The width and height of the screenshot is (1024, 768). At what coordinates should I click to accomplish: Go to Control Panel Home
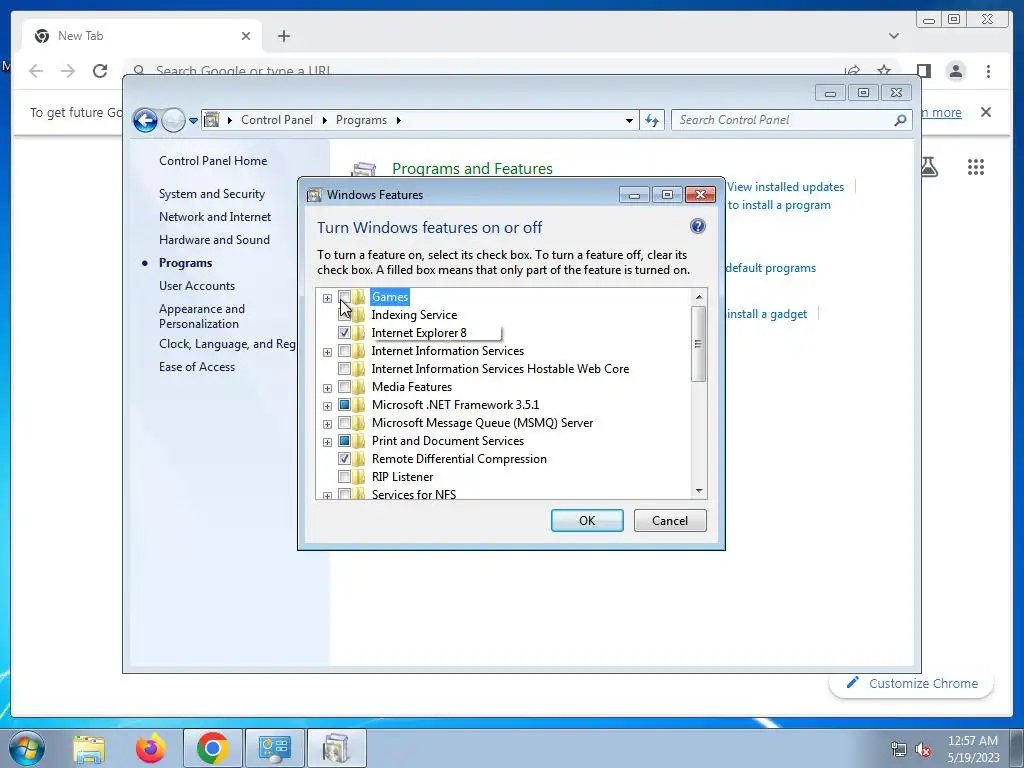[213, 161]
